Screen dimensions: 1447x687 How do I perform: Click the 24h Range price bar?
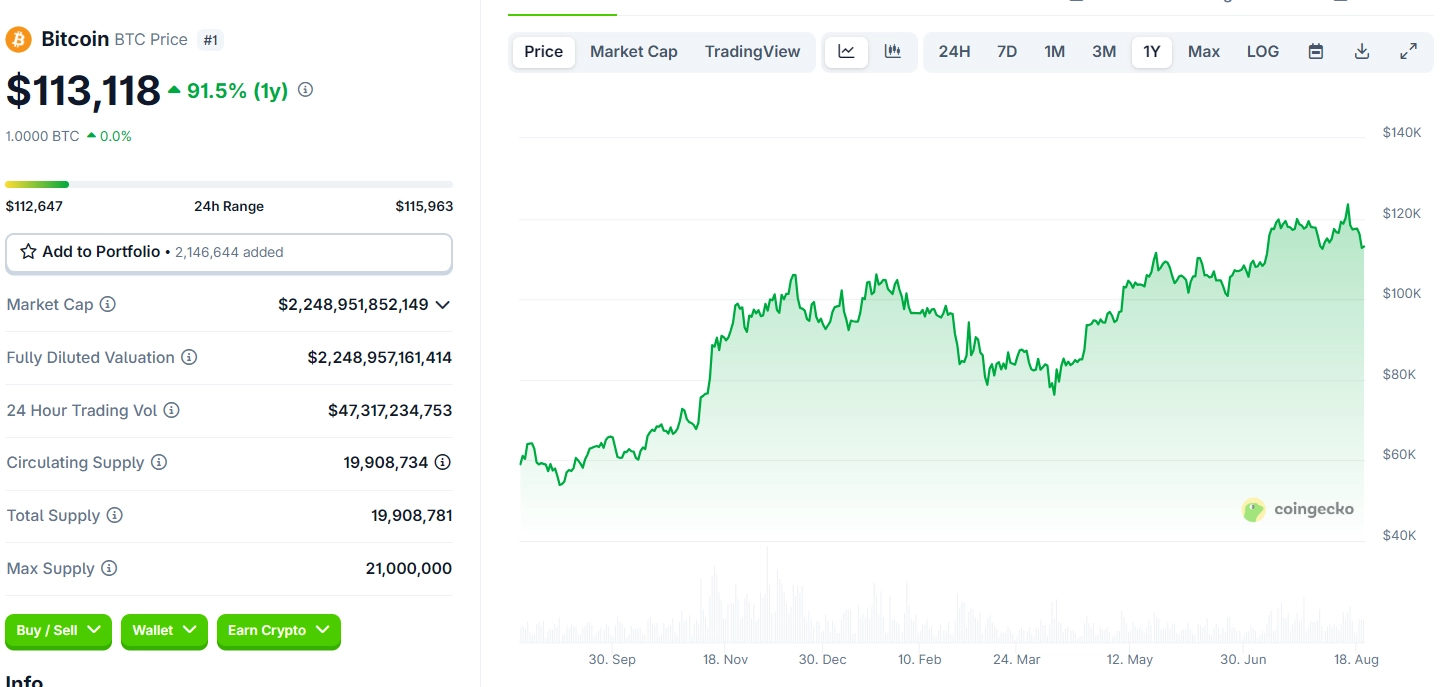click(229, 184)
